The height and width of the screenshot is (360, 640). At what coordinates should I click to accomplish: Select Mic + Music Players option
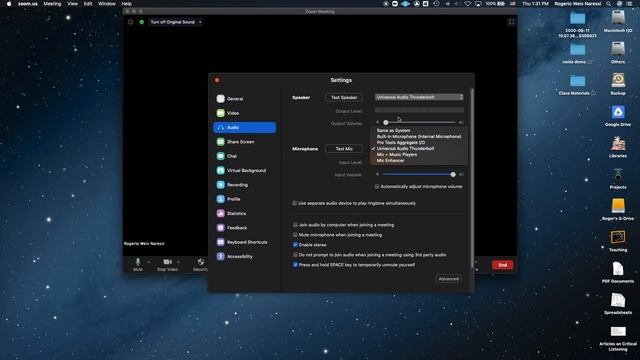pos(419,155)
